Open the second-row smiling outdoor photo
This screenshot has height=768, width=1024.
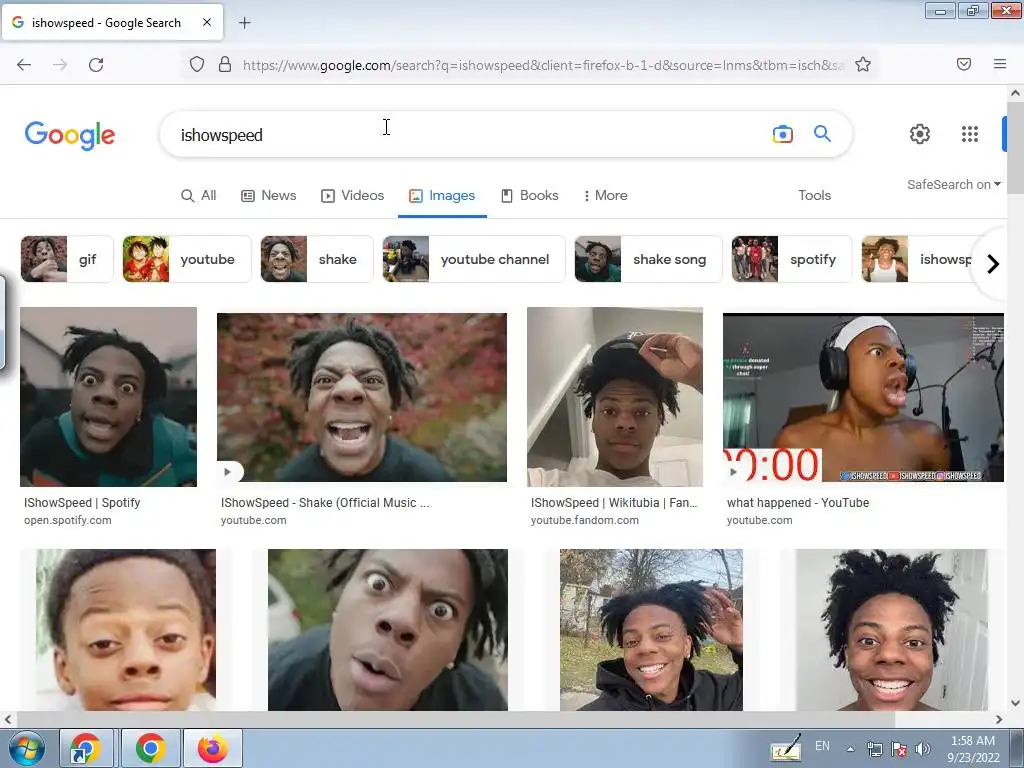click(651, 630)
